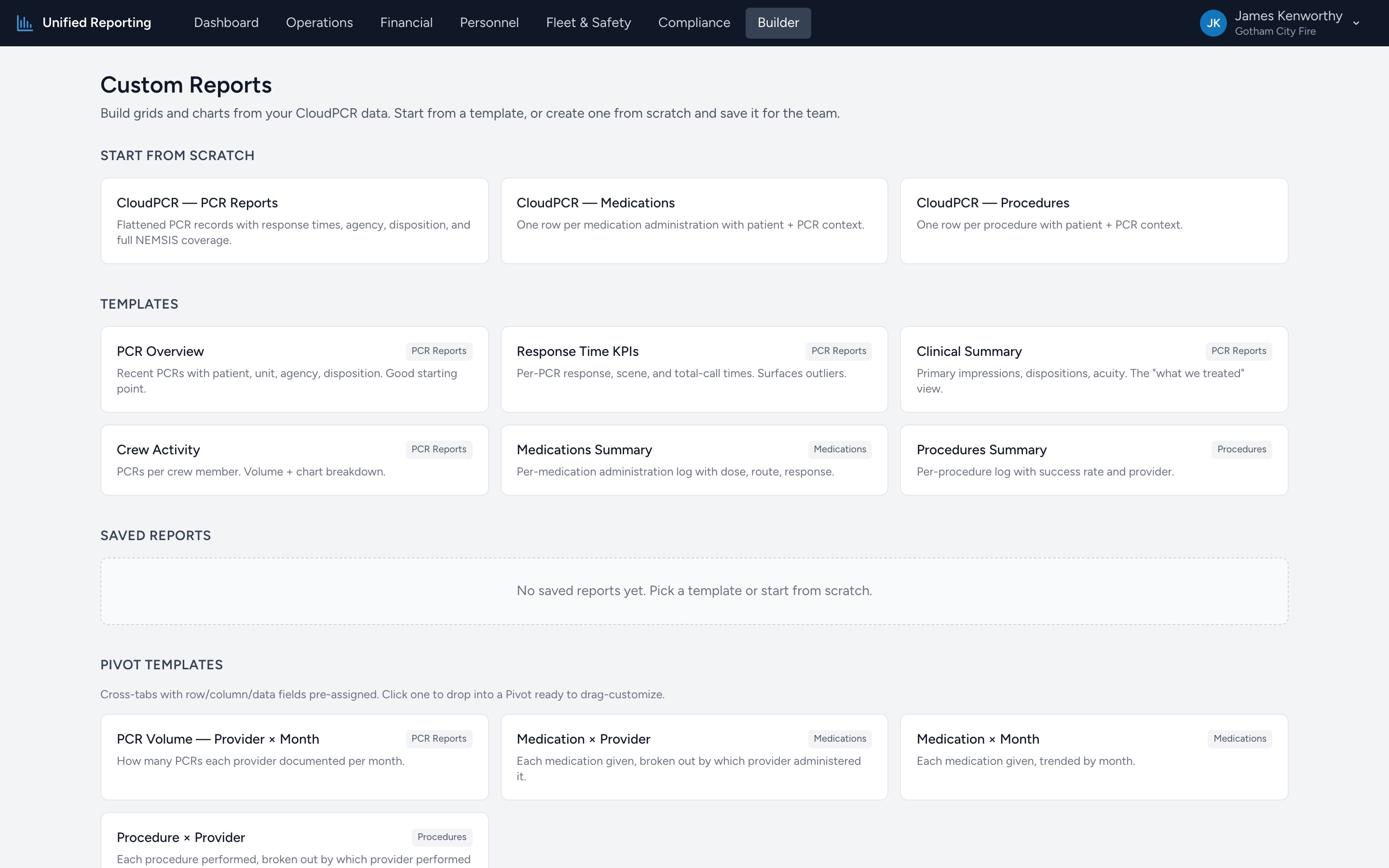
Task: Click the Unified Reporting brand title
Action: (x=96, y=23)
